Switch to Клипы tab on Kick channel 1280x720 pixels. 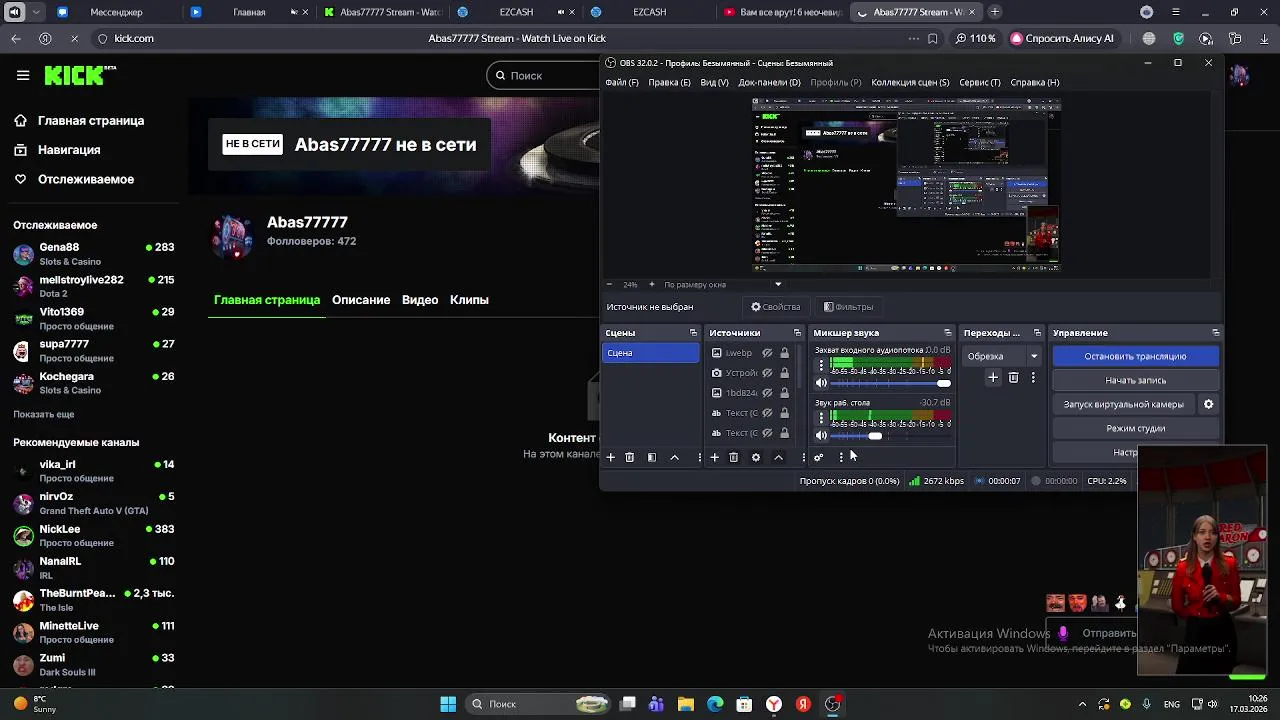(469, 300)
